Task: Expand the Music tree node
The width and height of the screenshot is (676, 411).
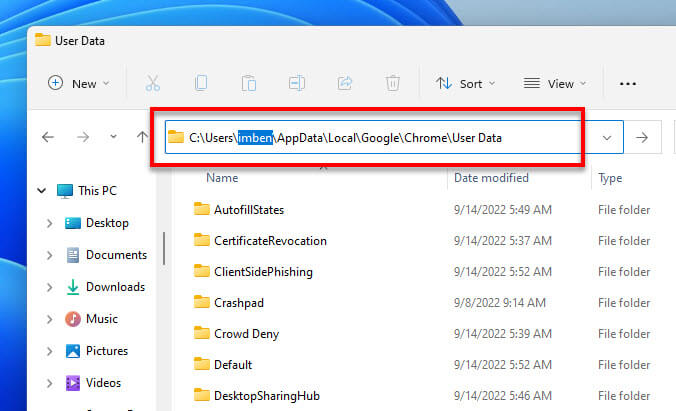Action: coord(50,319)
